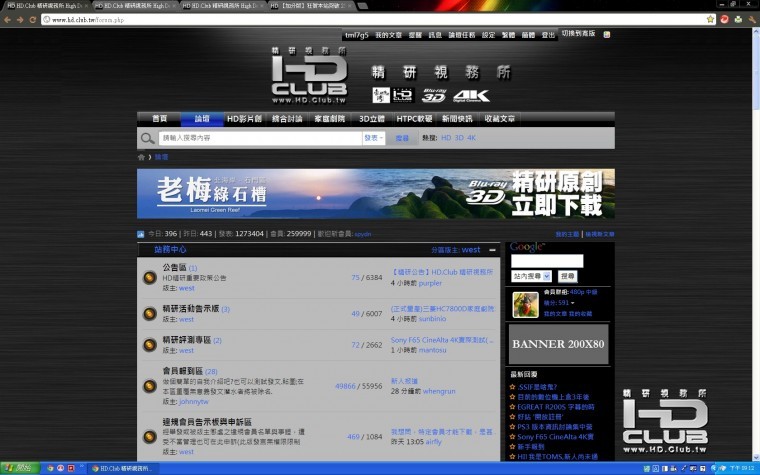Switch to the fourth browser tab starting with HD【
This screenshot has height=475, width=760.
coord(311,6)
